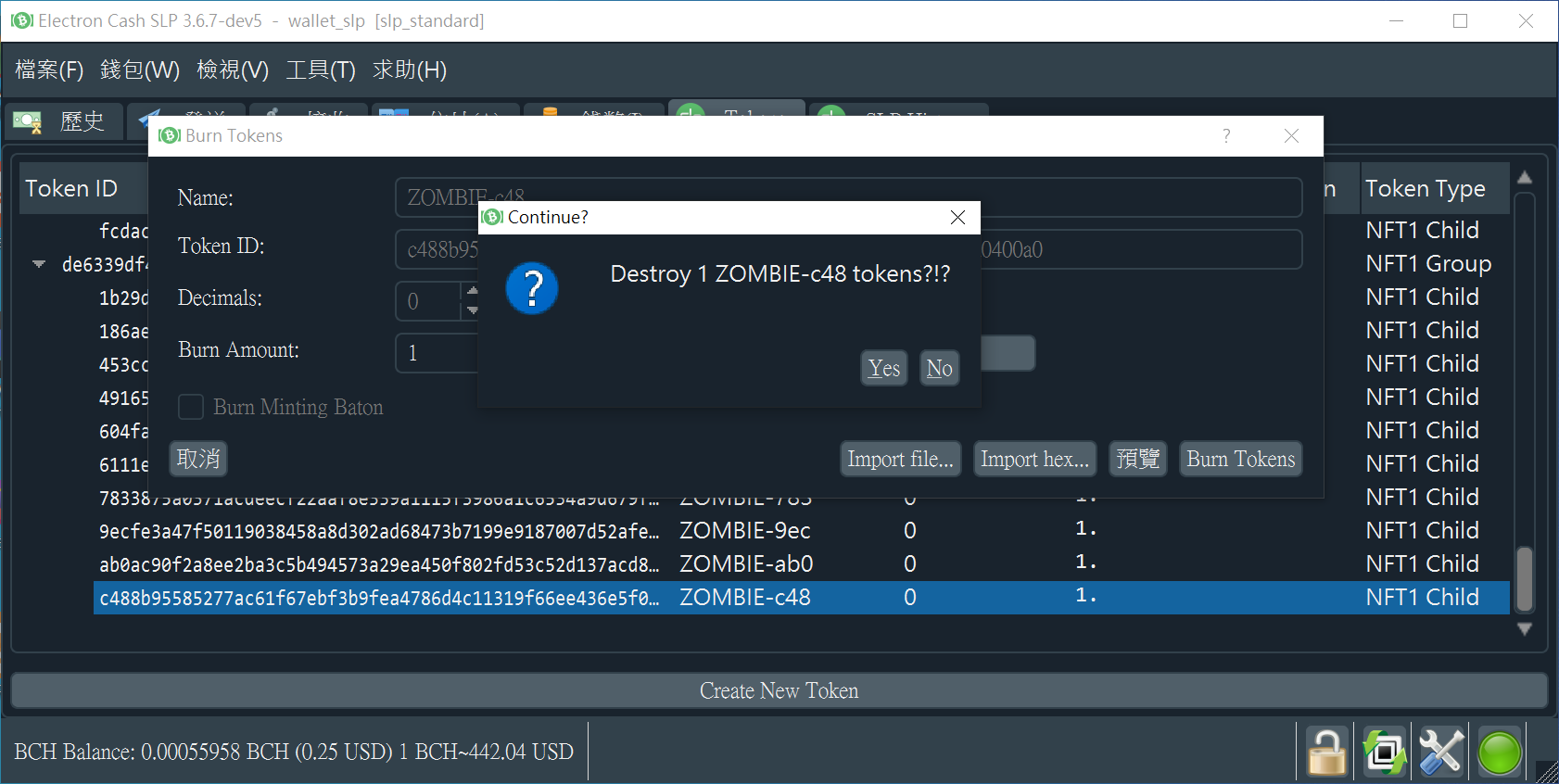
Task: Decrease Decimals with down stepper arrow
Action: point(473,310)
